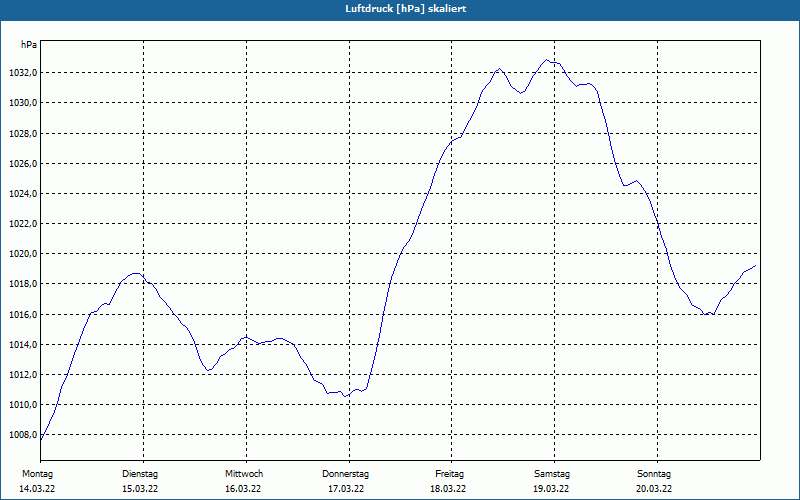Click the 1032,0 y-axis value
800x500 pixels.
[23, 73]
